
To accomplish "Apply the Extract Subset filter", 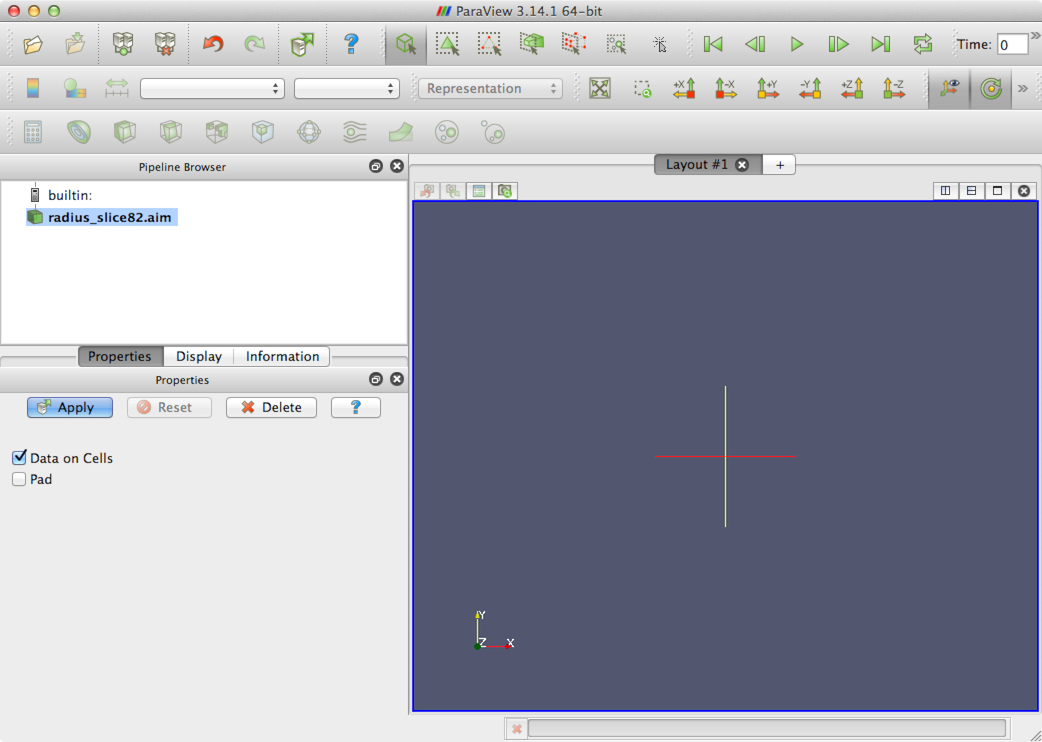I will pyautogui.click(x=263, y=132).
